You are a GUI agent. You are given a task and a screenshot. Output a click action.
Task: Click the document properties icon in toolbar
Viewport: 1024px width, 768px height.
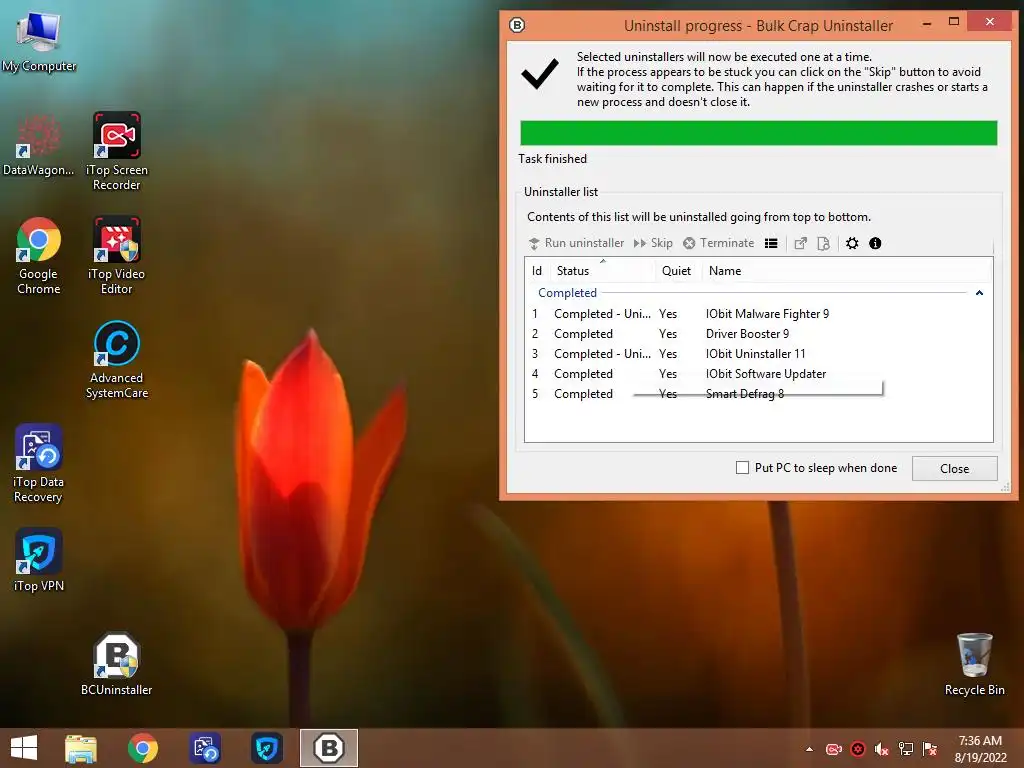(x=824, y=243)
